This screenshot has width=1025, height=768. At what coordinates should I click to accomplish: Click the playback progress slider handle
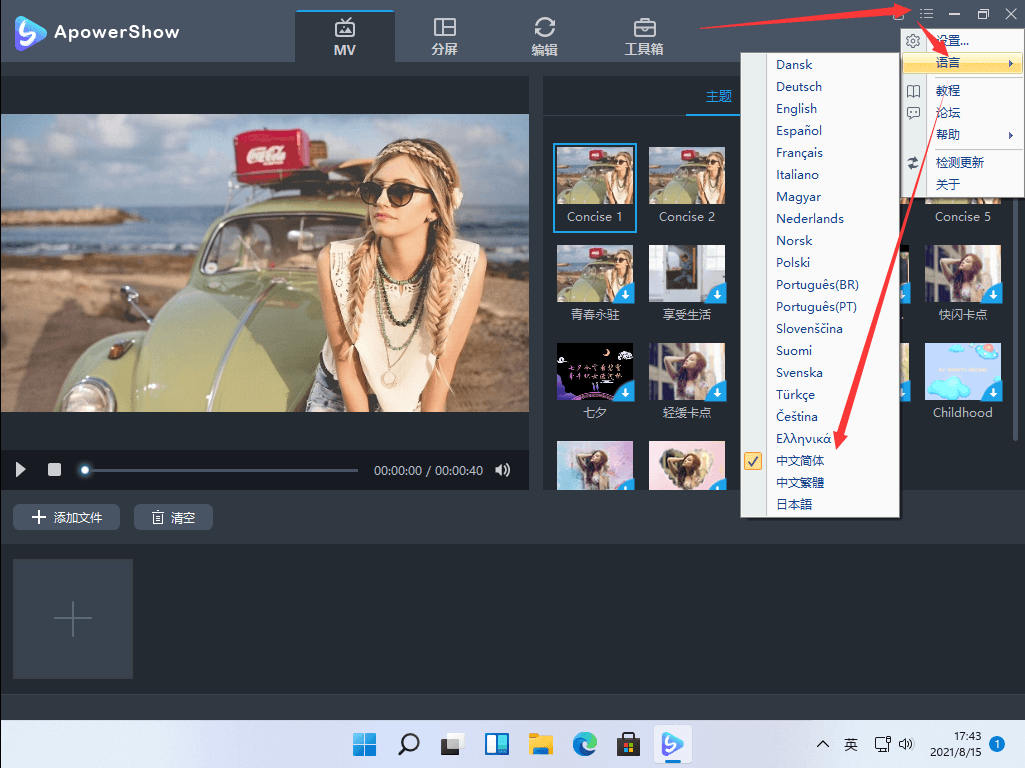point(84,470)
